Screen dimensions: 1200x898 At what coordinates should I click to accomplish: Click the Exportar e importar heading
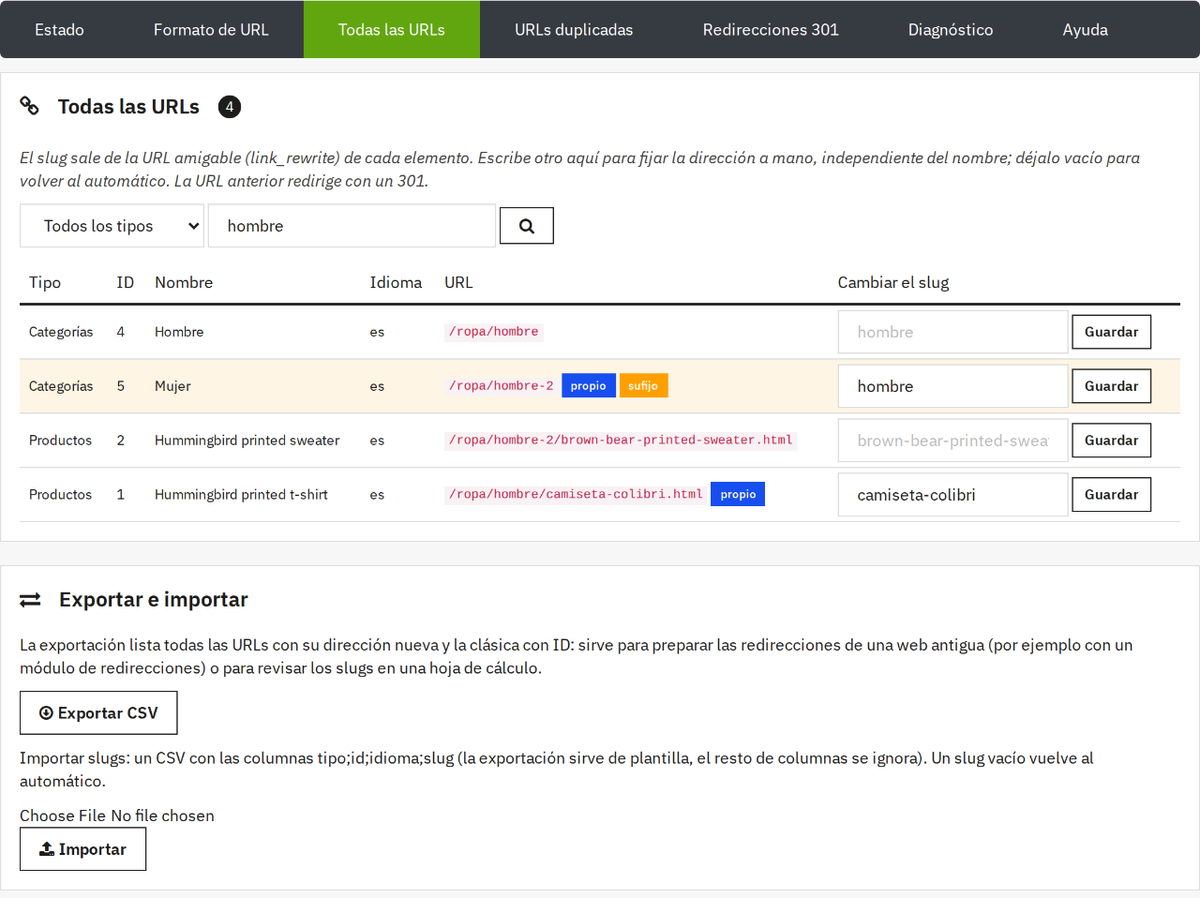153,600
